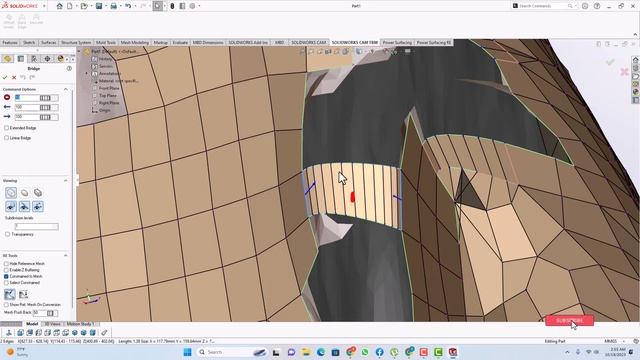This screenshot has height=360, width=640.
Task: Switch to the Surfaces tab
Action: pos(49,42)
